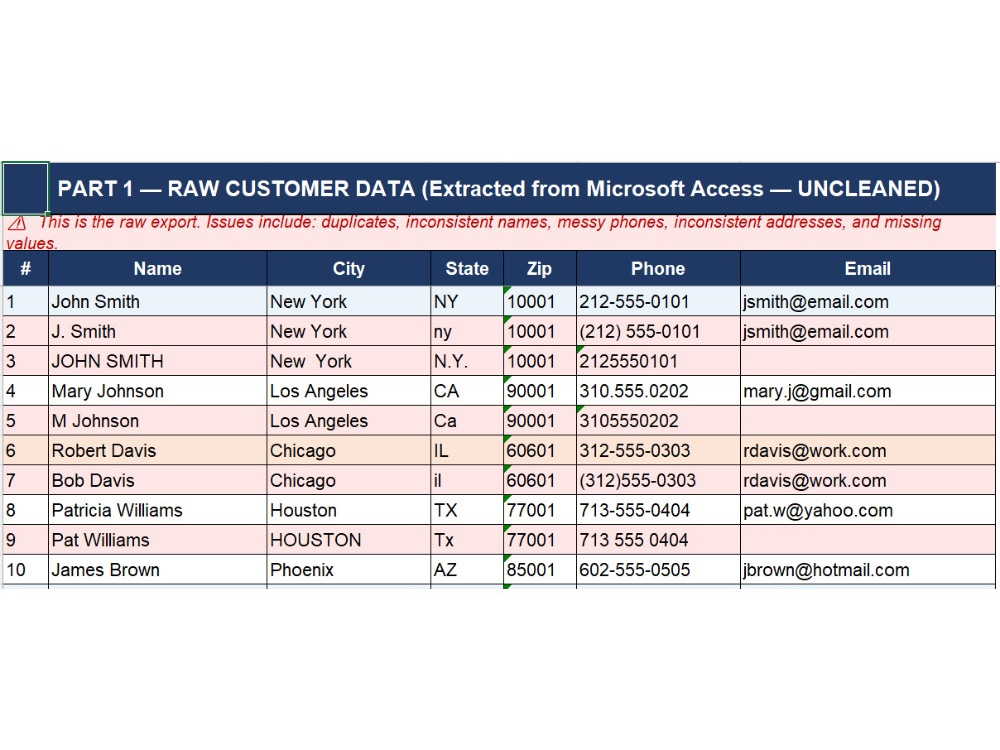Select phone cell 713-555-0404
The image size is (1000, 750).
(x=658, y=510)
